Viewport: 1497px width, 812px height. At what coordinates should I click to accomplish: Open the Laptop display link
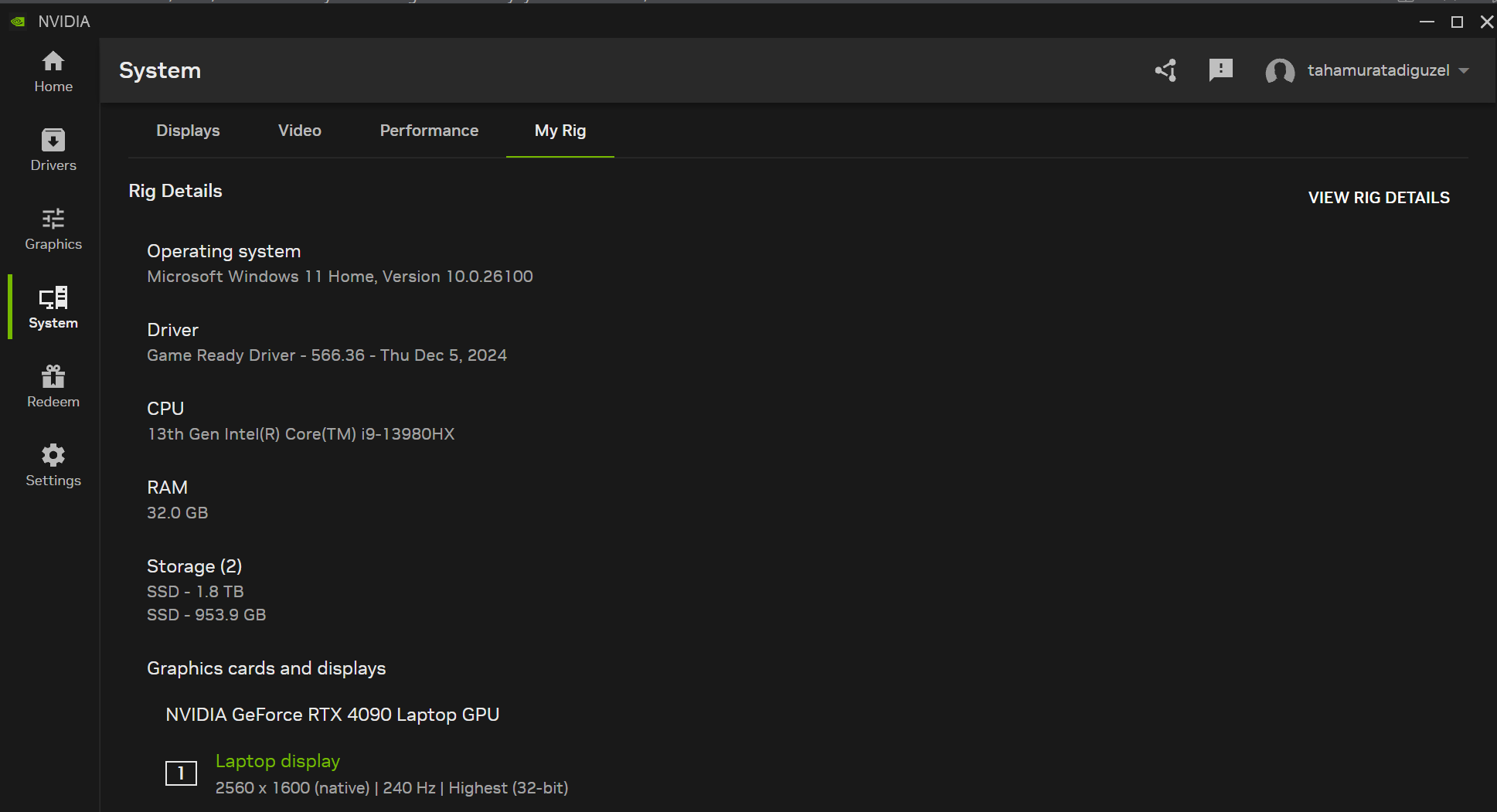277,761
